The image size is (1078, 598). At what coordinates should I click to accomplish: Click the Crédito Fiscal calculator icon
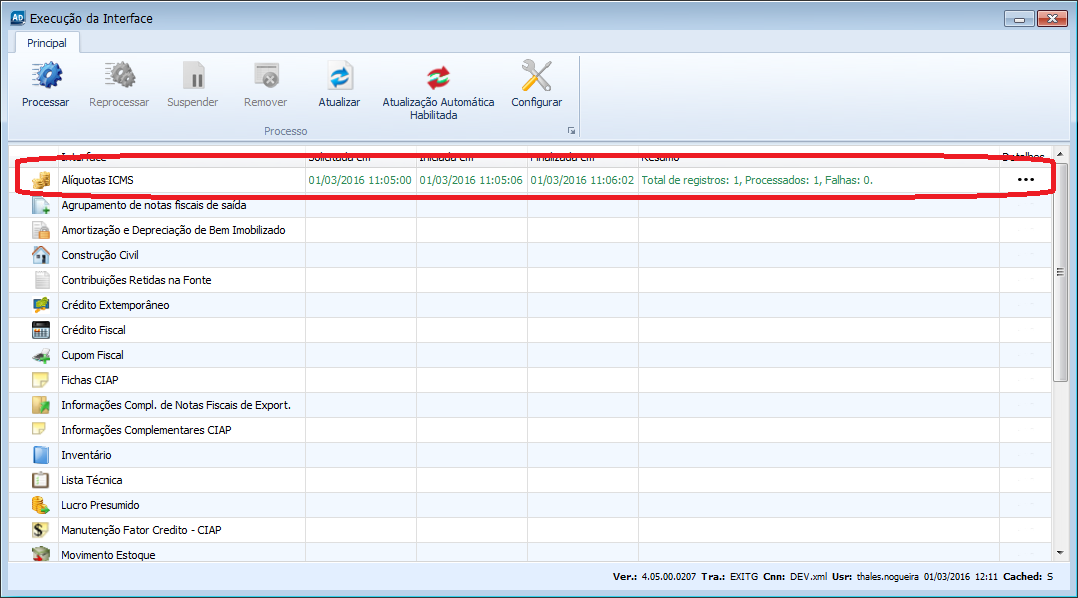click(x=41, y=330)
